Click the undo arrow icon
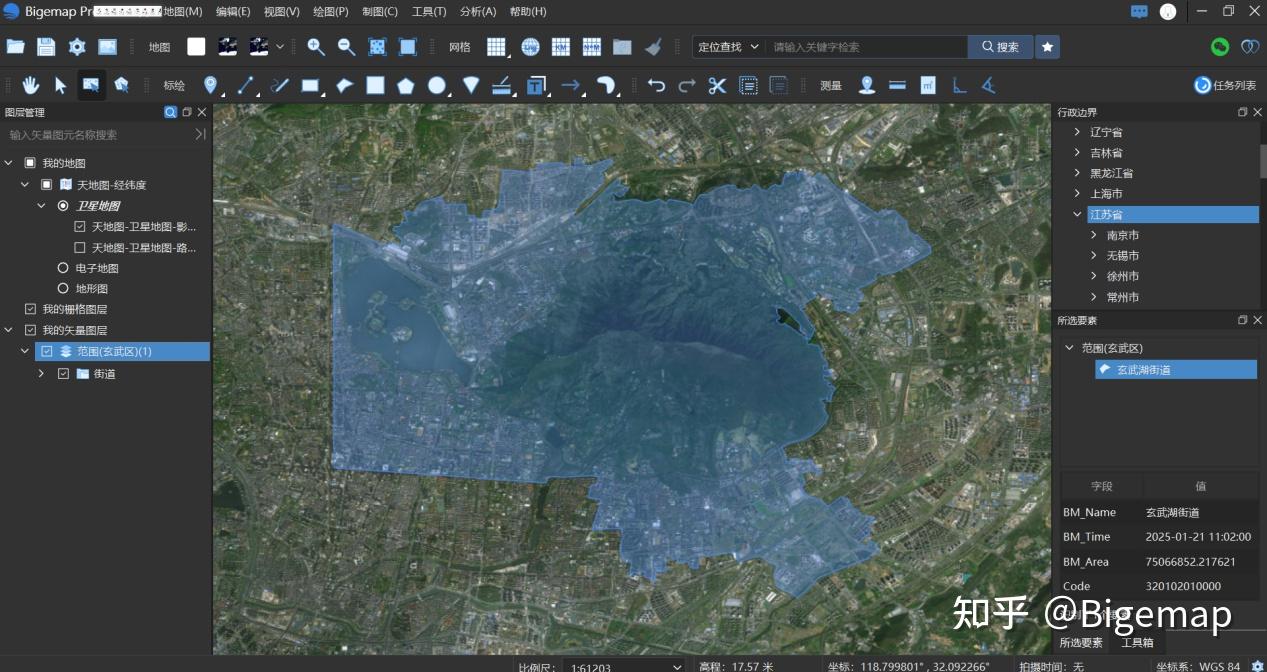1267x672 pixels. point(657,85)
